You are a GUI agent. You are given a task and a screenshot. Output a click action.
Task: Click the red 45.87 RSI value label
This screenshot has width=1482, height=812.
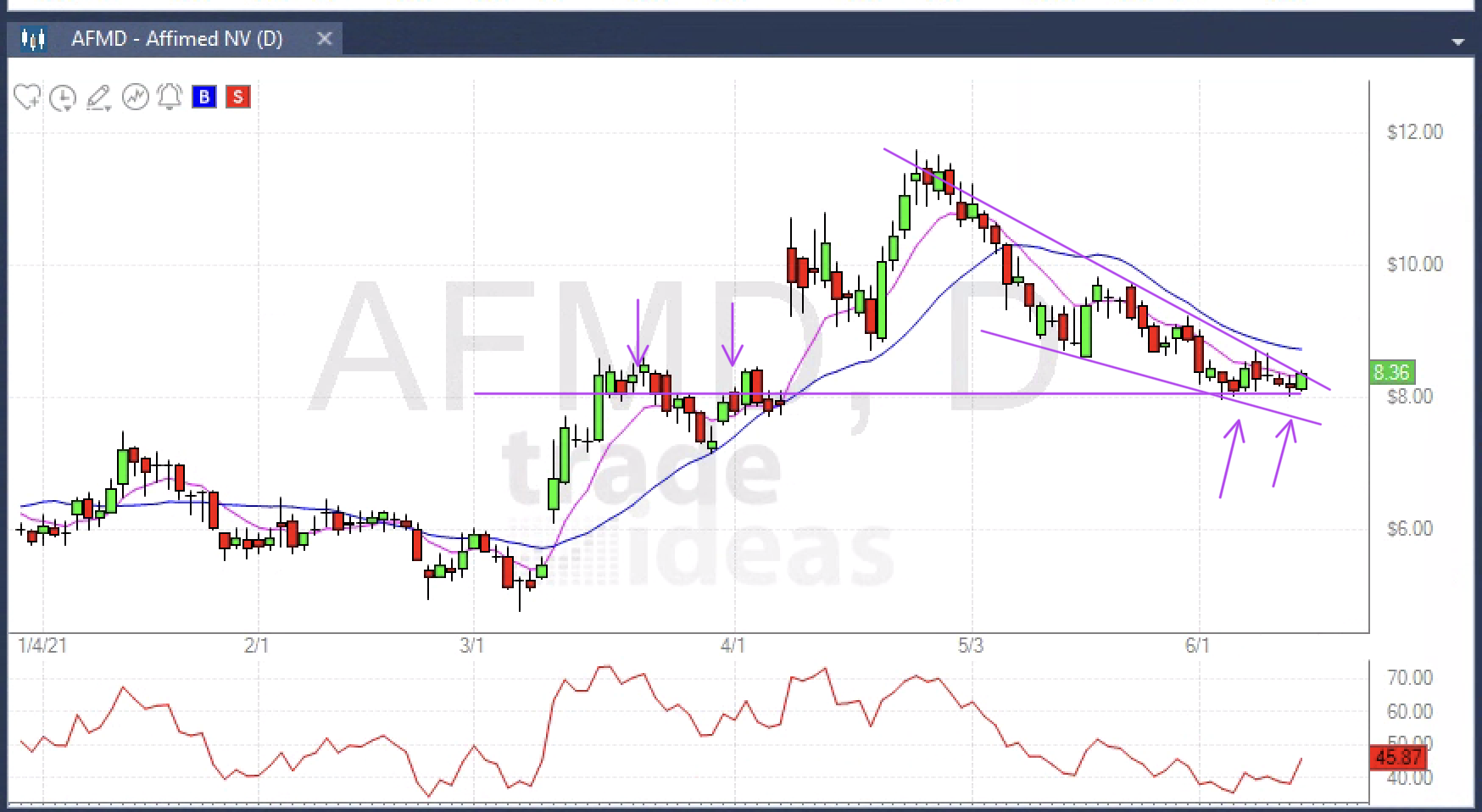point(1397,757)
